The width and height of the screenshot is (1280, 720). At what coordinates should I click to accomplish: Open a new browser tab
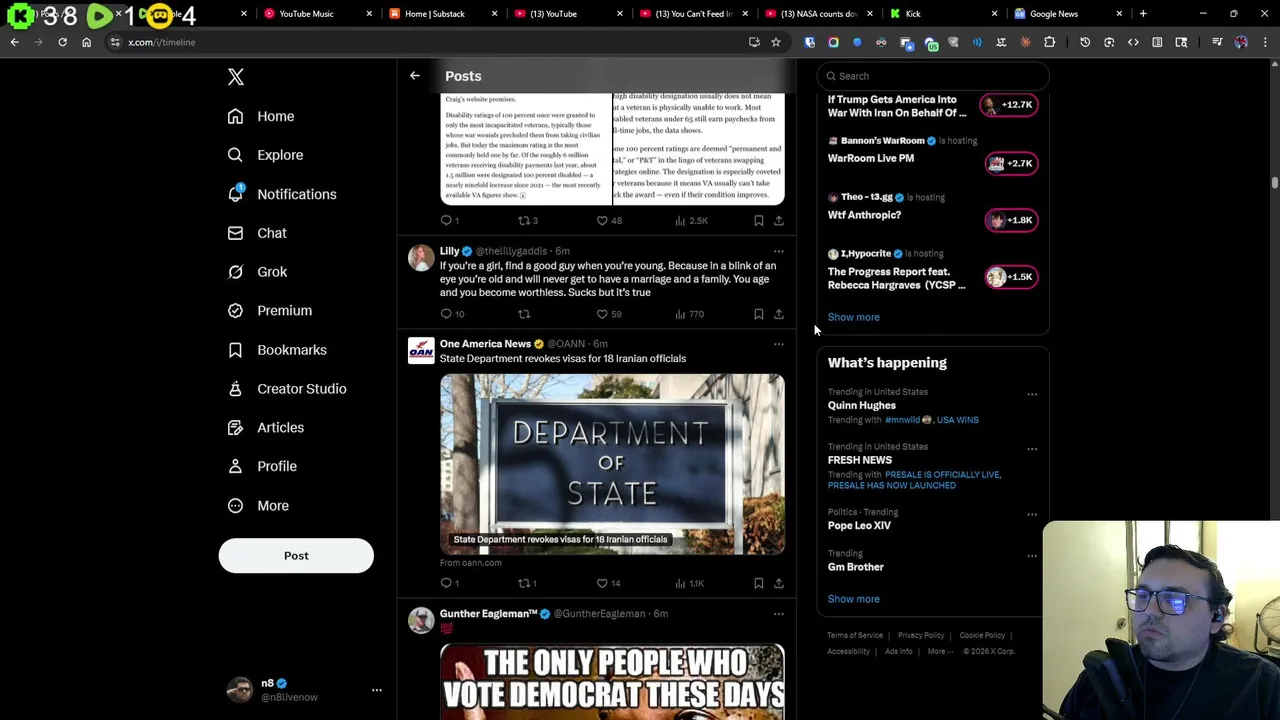click(x=1142, y=14)
